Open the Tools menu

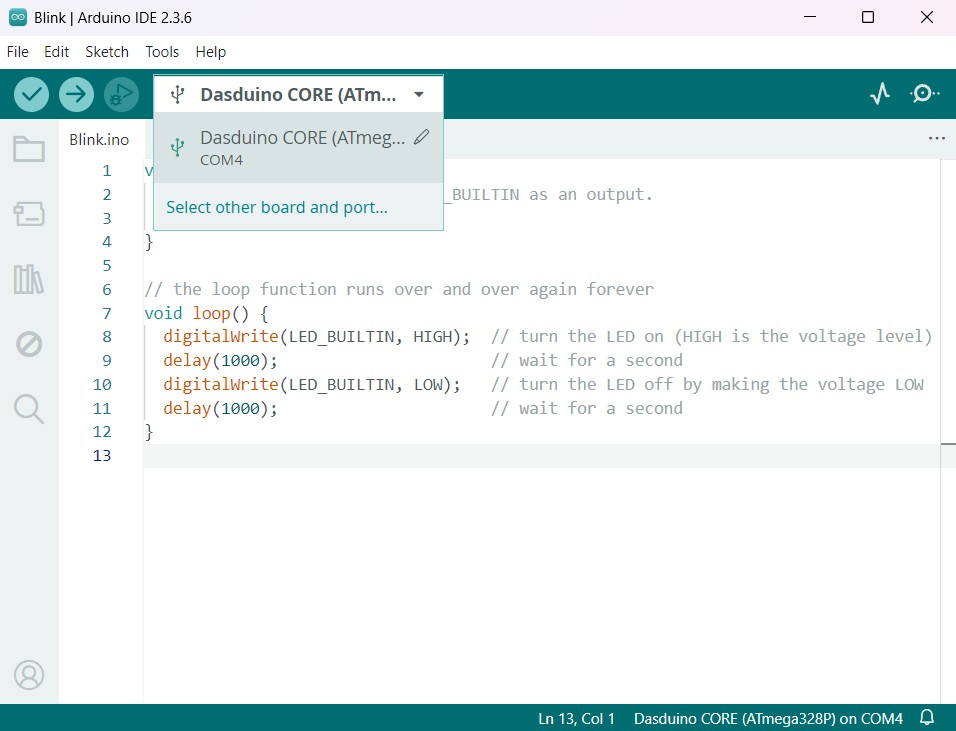click(x=162, y=52)
